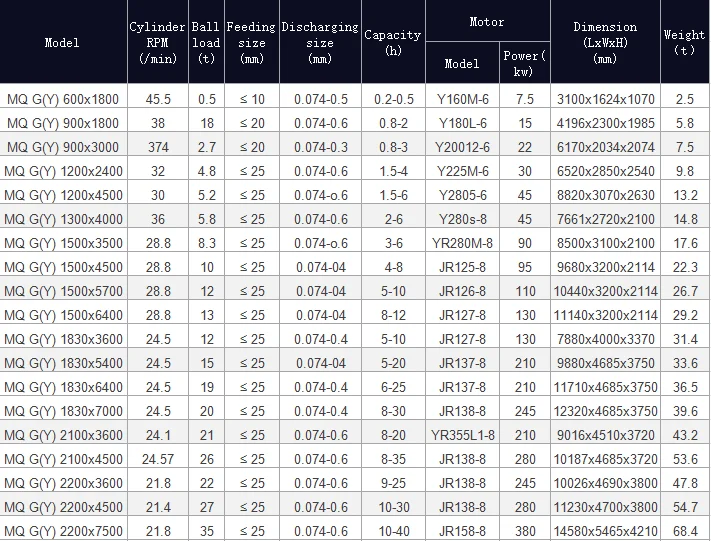Click the 24.57 cylinder RPM value
Image resolution: width=711 pixels, height=541 pixels.
[x=158, y=459]
